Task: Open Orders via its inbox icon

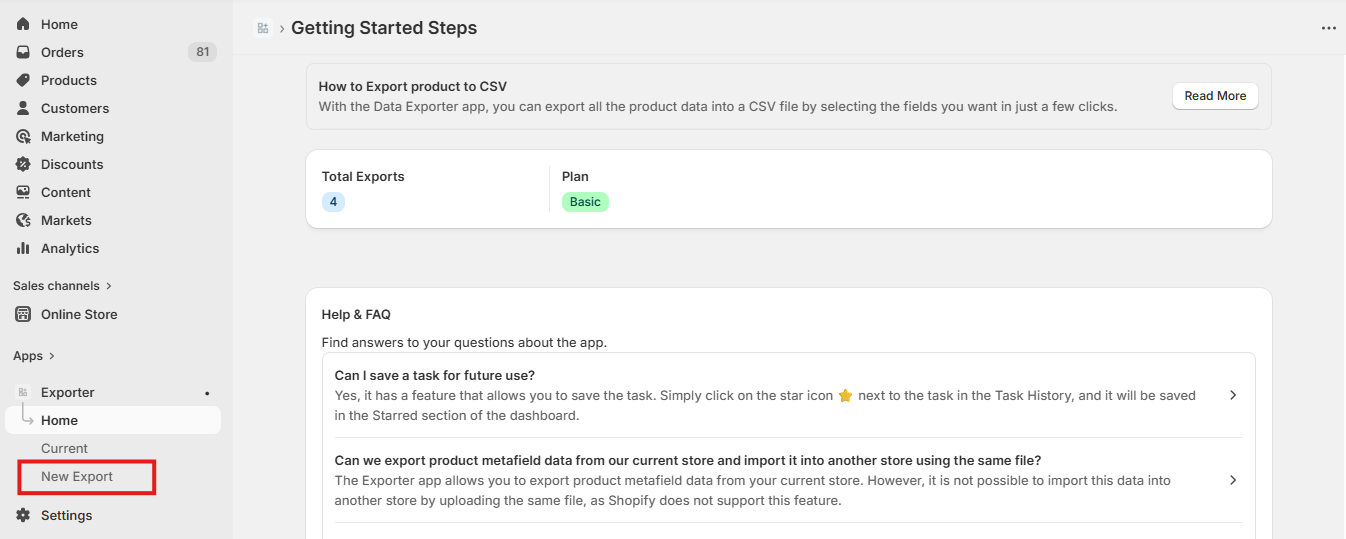Action: point(23,52)
